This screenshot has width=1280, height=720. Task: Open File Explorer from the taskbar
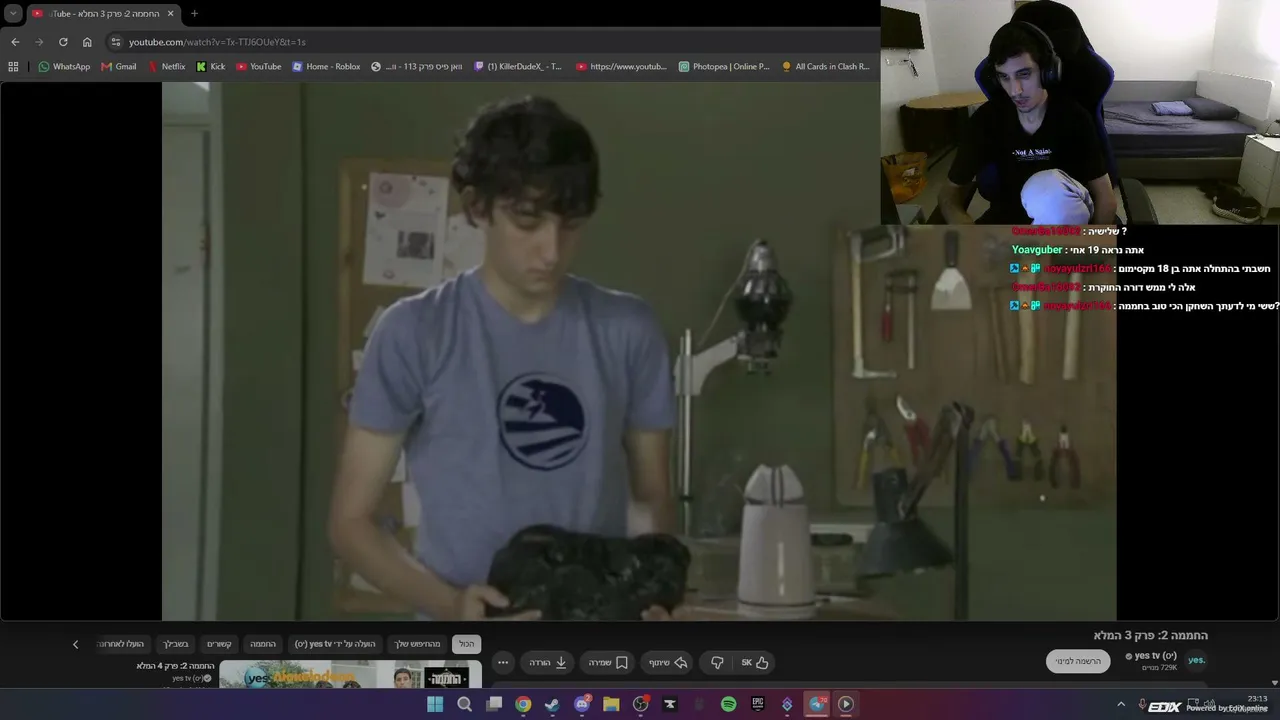(x=611, y=704)
